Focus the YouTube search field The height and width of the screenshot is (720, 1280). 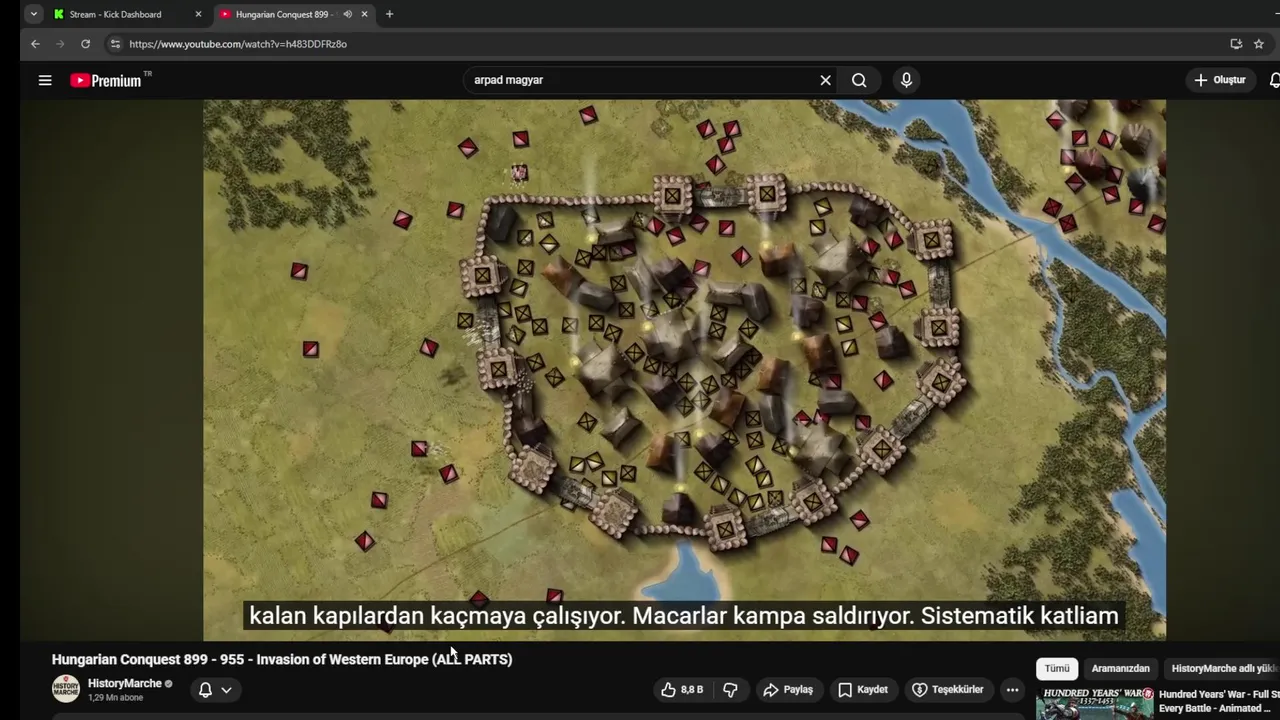point(640,80)
